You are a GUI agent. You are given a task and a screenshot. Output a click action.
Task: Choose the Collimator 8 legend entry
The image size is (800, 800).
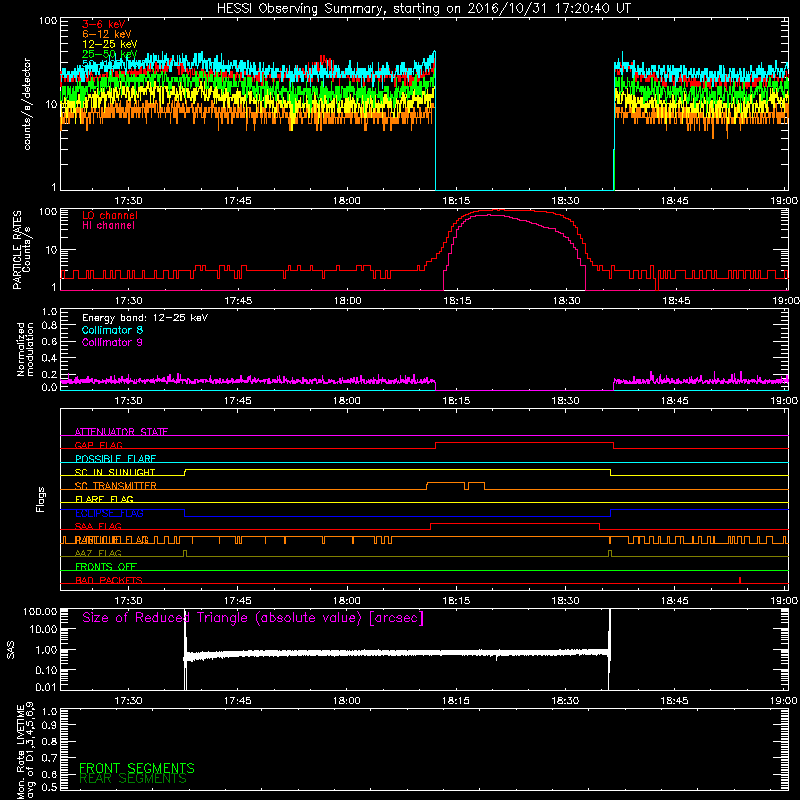point(112,330)
